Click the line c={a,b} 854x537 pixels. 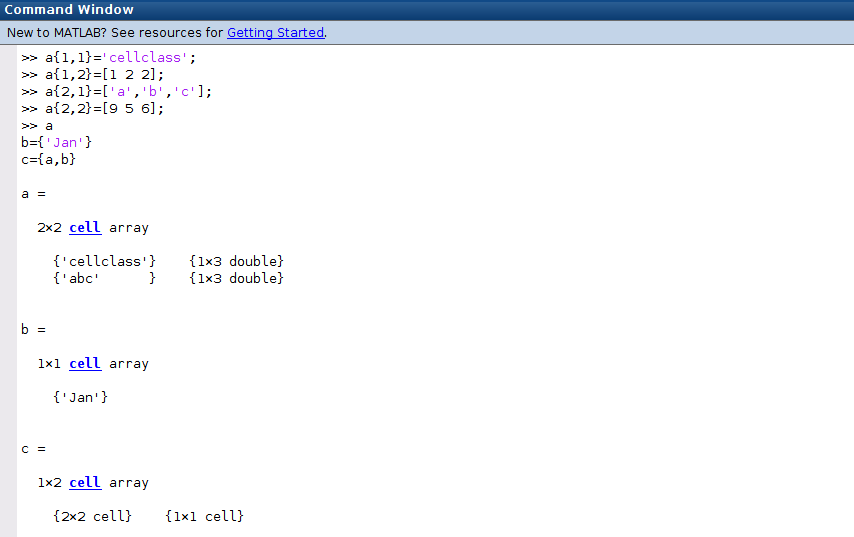tap(48, 160)
